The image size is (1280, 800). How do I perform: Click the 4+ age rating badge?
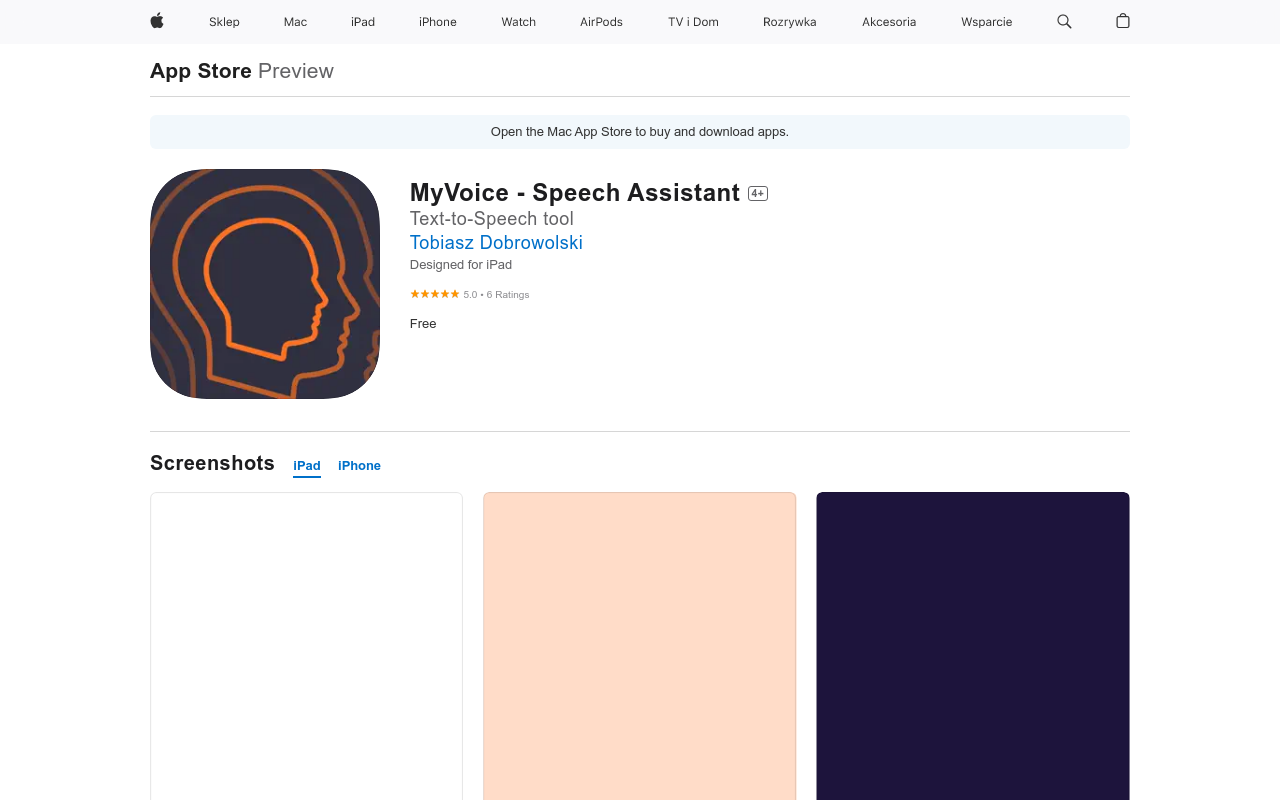pyautogui.click(x=758, y=194)
